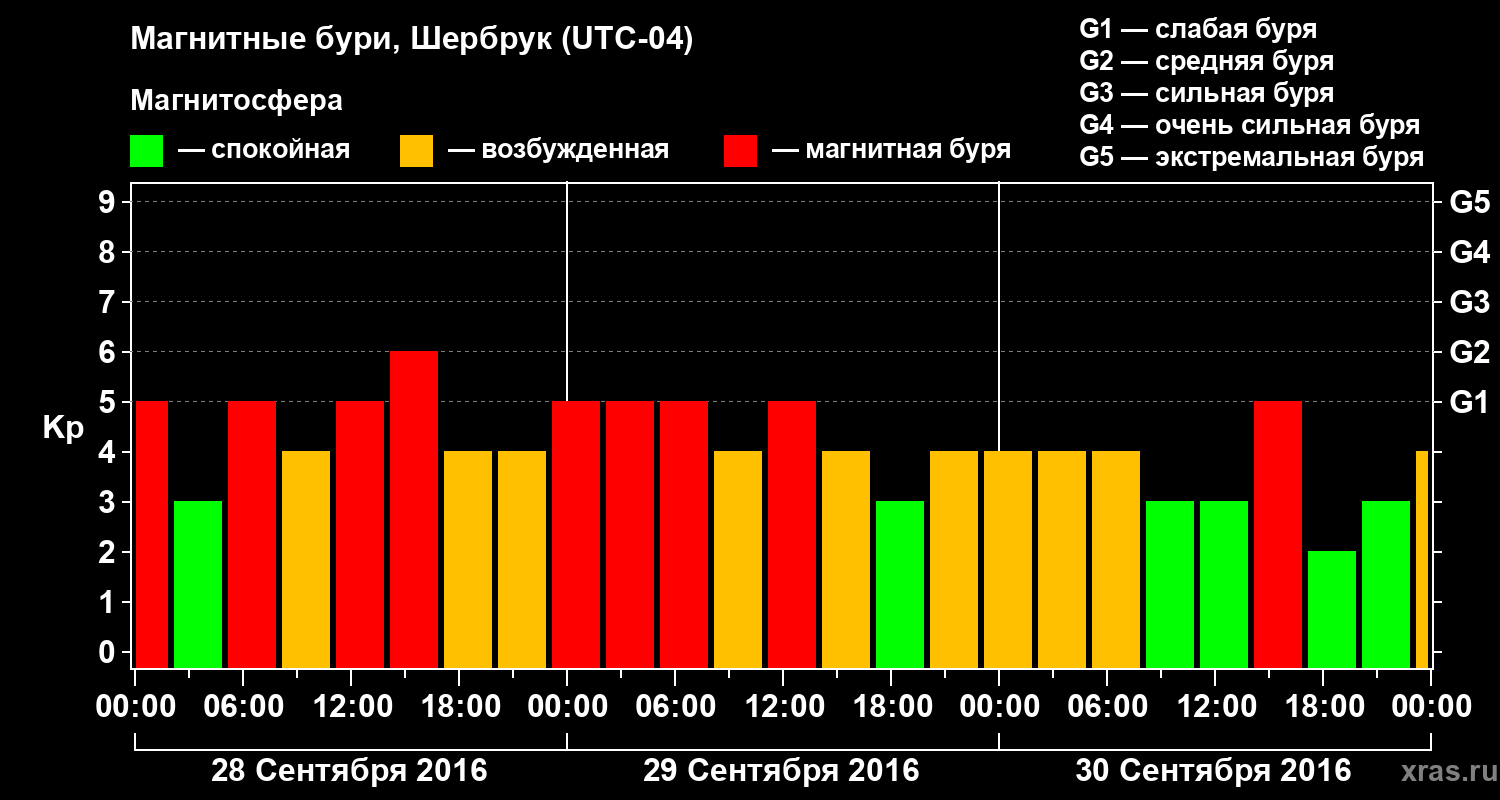This screenshot has height=800, width=1500.
Task: Select the chart title 'Магнитные бури, Шербрук (UTC-04)'
Action: pos(411,41)
